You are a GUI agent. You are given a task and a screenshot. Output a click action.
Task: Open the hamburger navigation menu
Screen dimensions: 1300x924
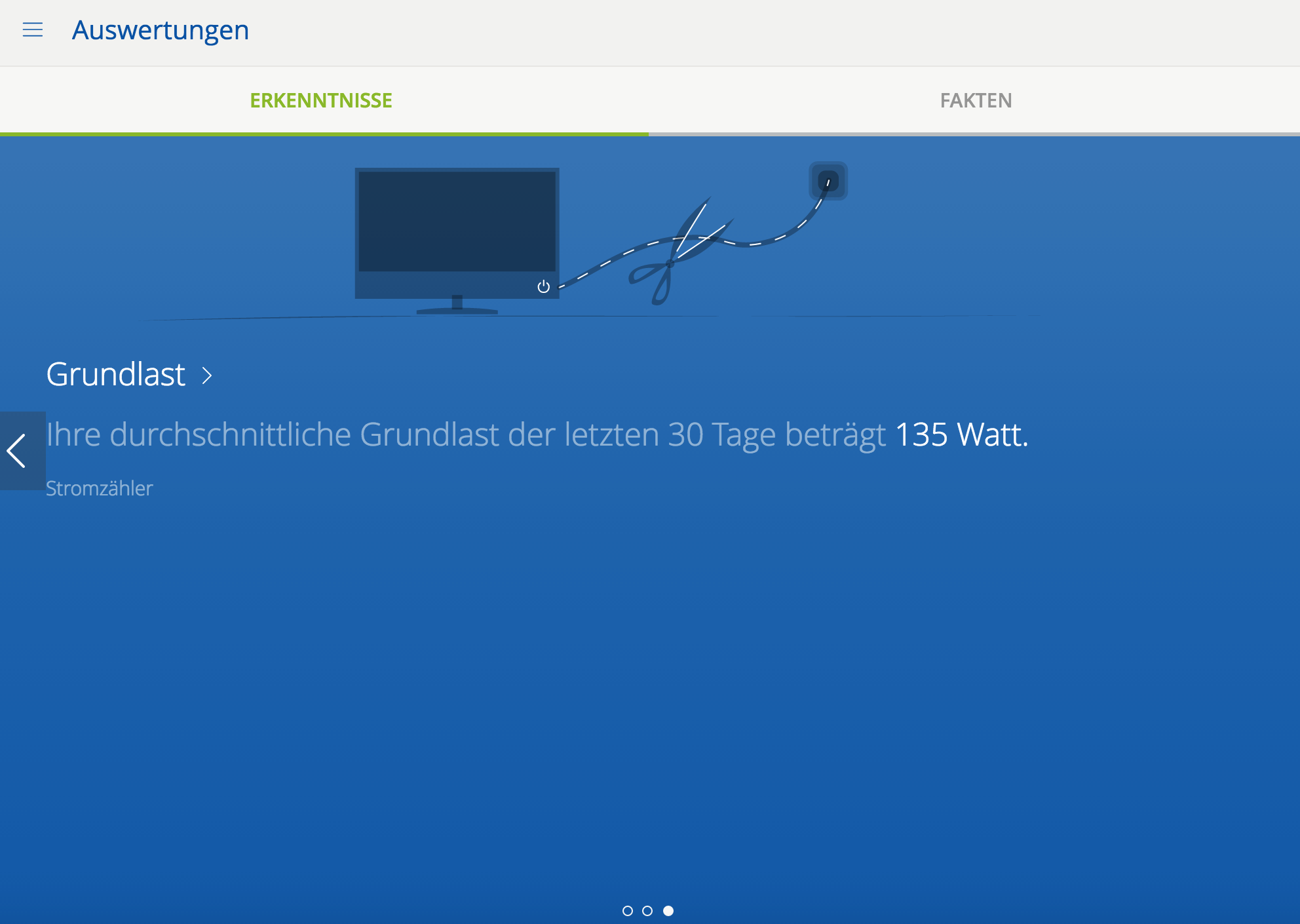coord(33,30)
